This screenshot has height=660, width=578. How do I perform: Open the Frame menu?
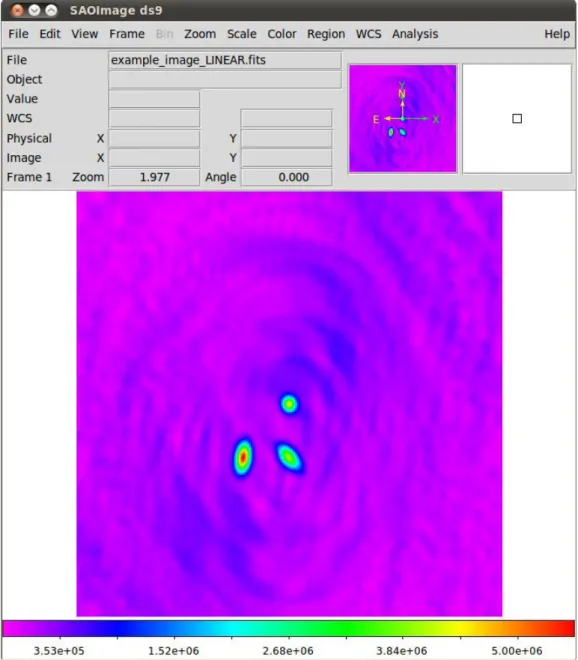click(127, 34)
